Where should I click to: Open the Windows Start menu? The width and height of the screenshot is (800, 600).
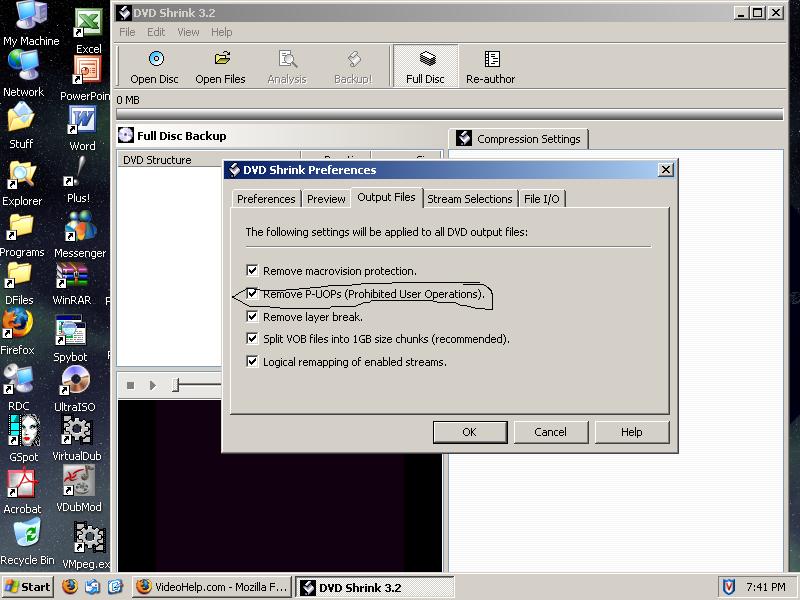tap(28, 587)
